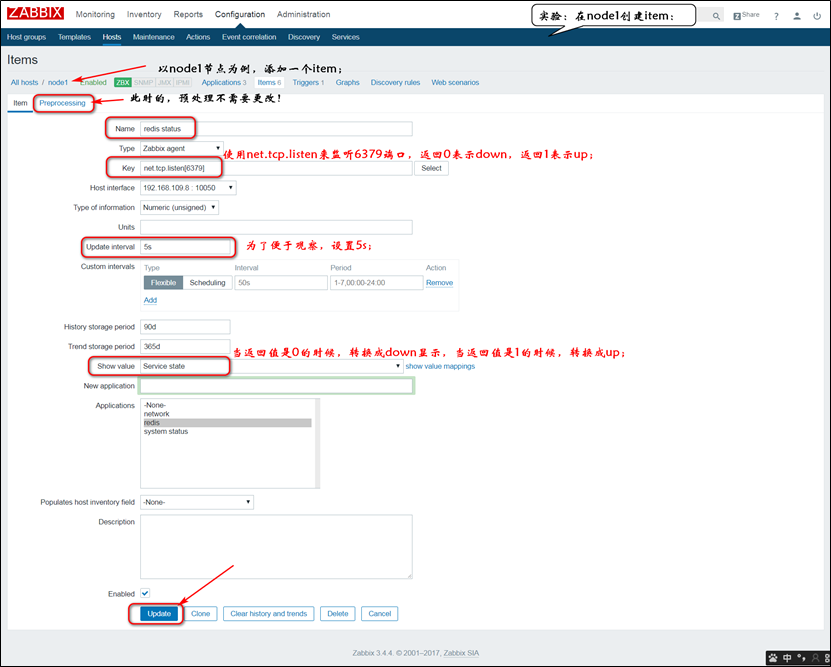The image size is (831, 667).
Task: Open Applications 3 link
Action: click(x=224, y=83)
